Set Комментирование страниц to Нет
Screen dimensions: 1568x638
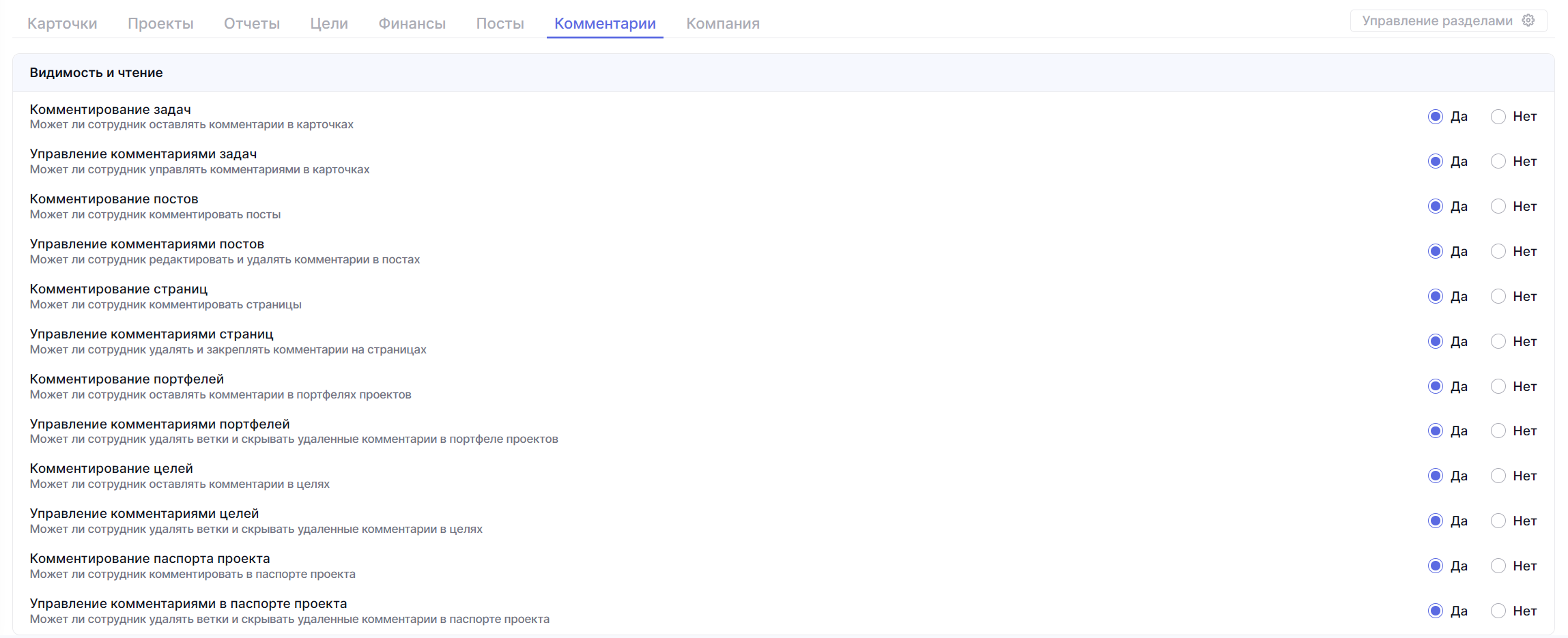1498,297
